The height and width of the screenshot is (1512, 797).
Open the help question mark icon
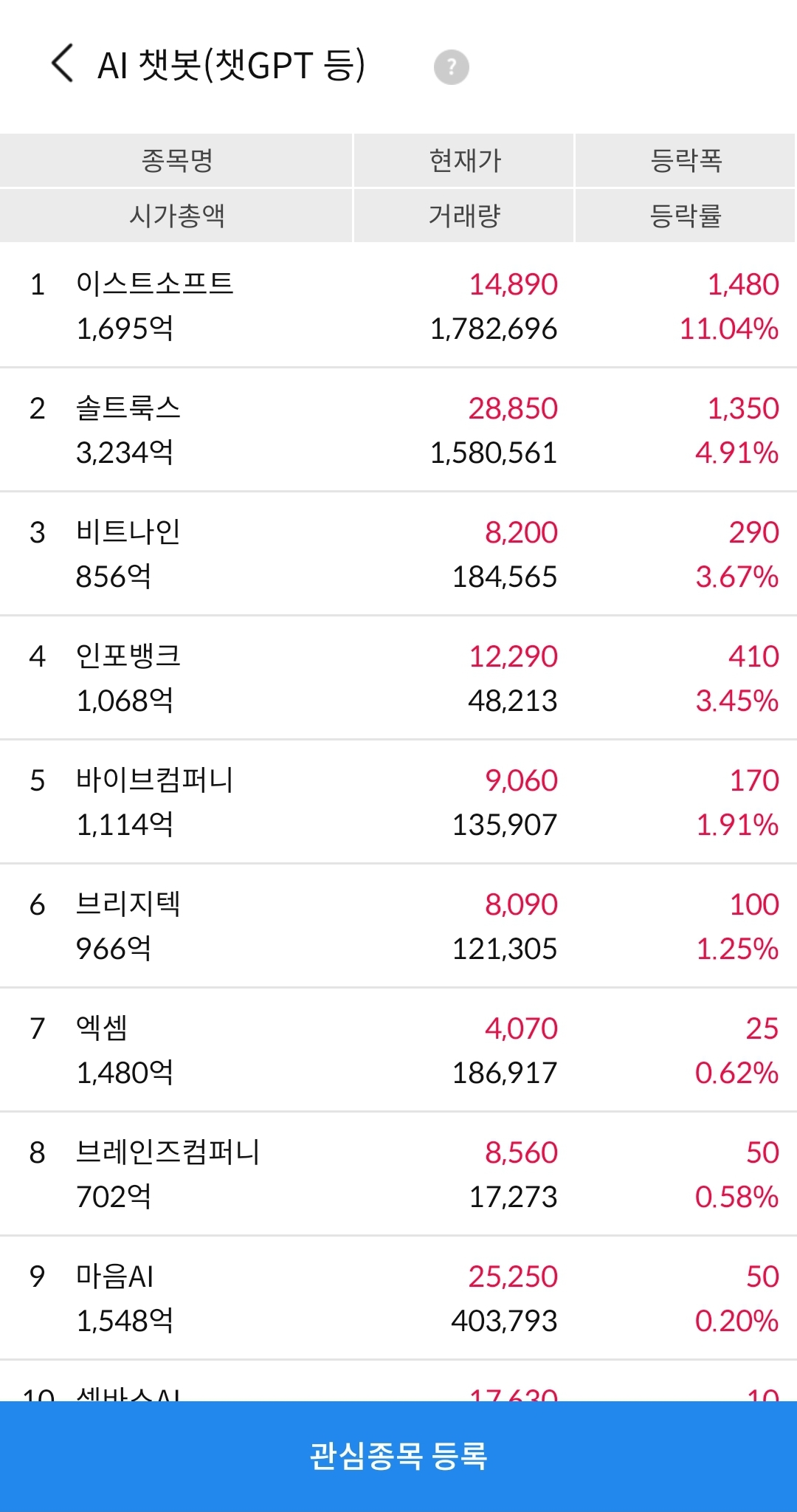(451, 67)
